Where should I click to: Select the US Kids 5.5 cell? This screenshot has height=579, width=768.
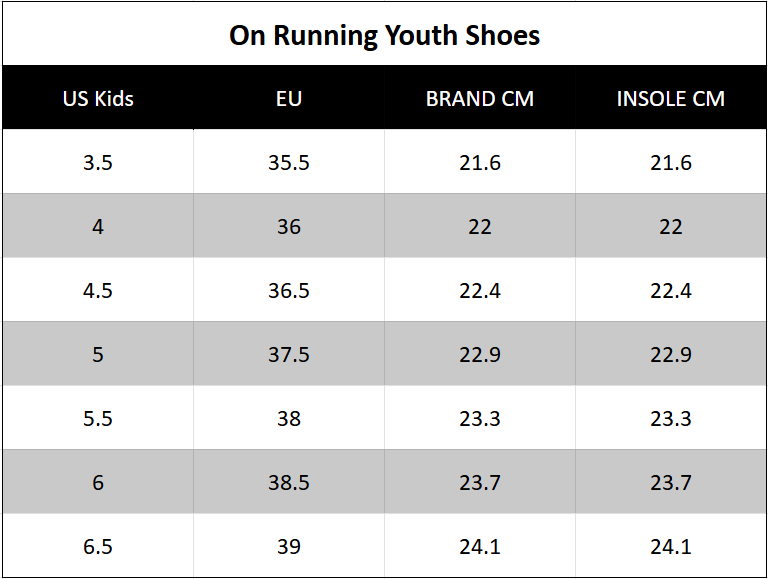(98, 419)
